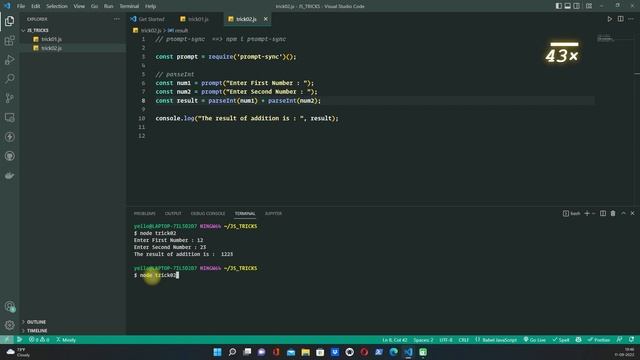The width and height of the screenshot is (640, 360).
Task: Open trick01.js in Explorer tree
Action: click(51, 39)
